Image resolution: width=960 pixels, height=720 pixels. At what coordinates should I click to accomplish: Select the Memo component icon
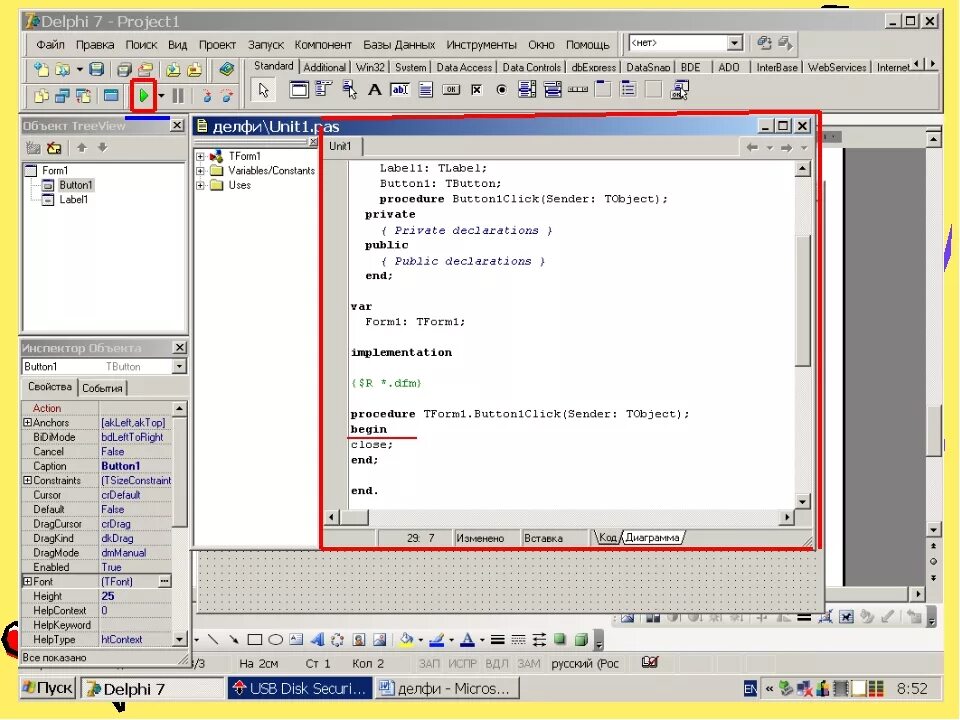(426, 90)
